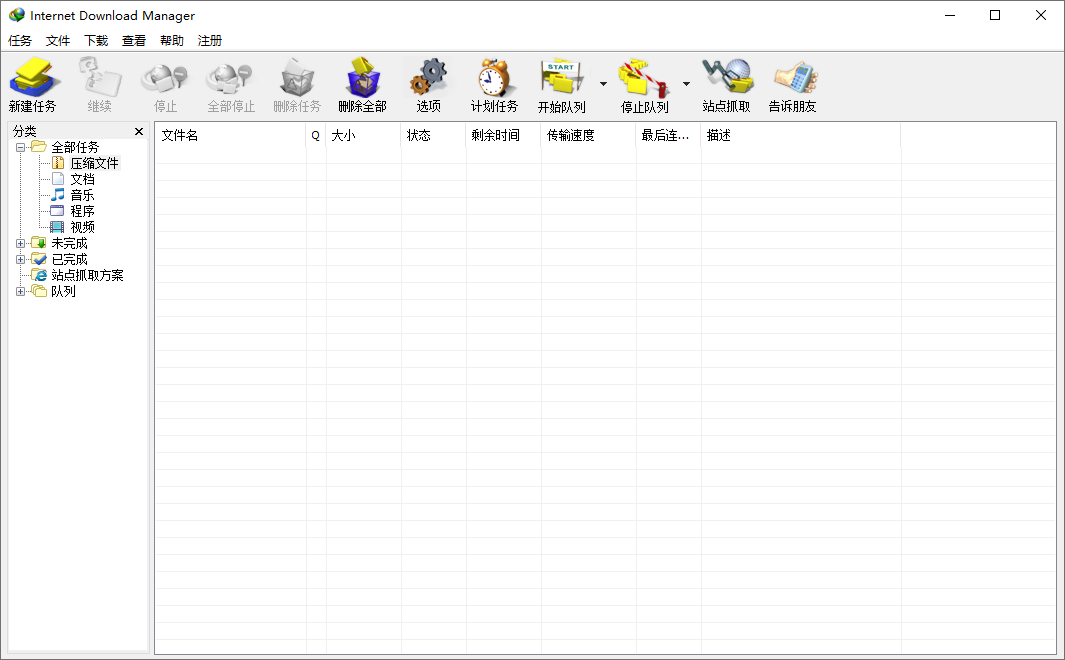Select 程序 category
The image size is (1065, 660).
tap(82, 211)
